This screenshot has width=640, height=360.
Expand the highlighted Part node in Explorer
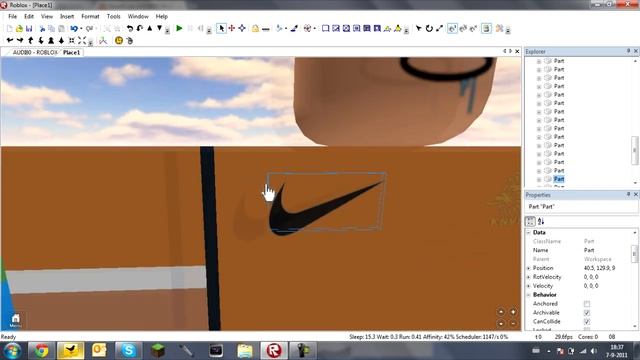coord(539,179)
